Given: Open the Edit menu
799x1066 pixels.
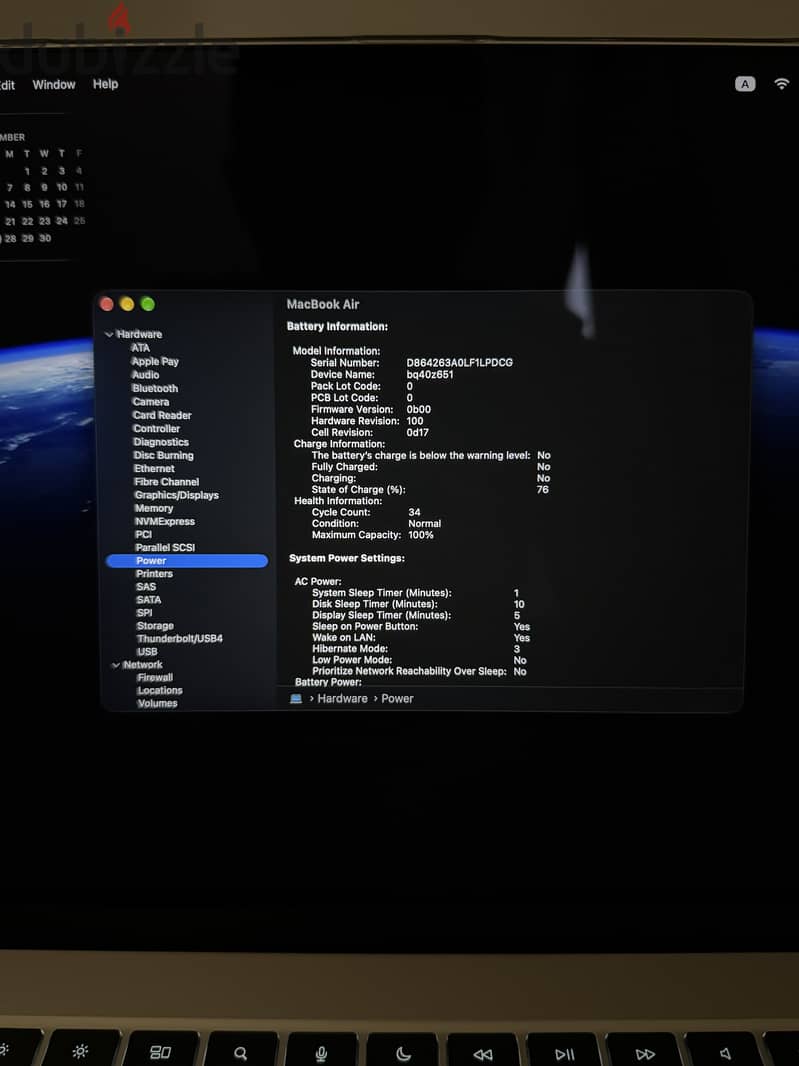Looking at the screenshot, I should point(7,85).
